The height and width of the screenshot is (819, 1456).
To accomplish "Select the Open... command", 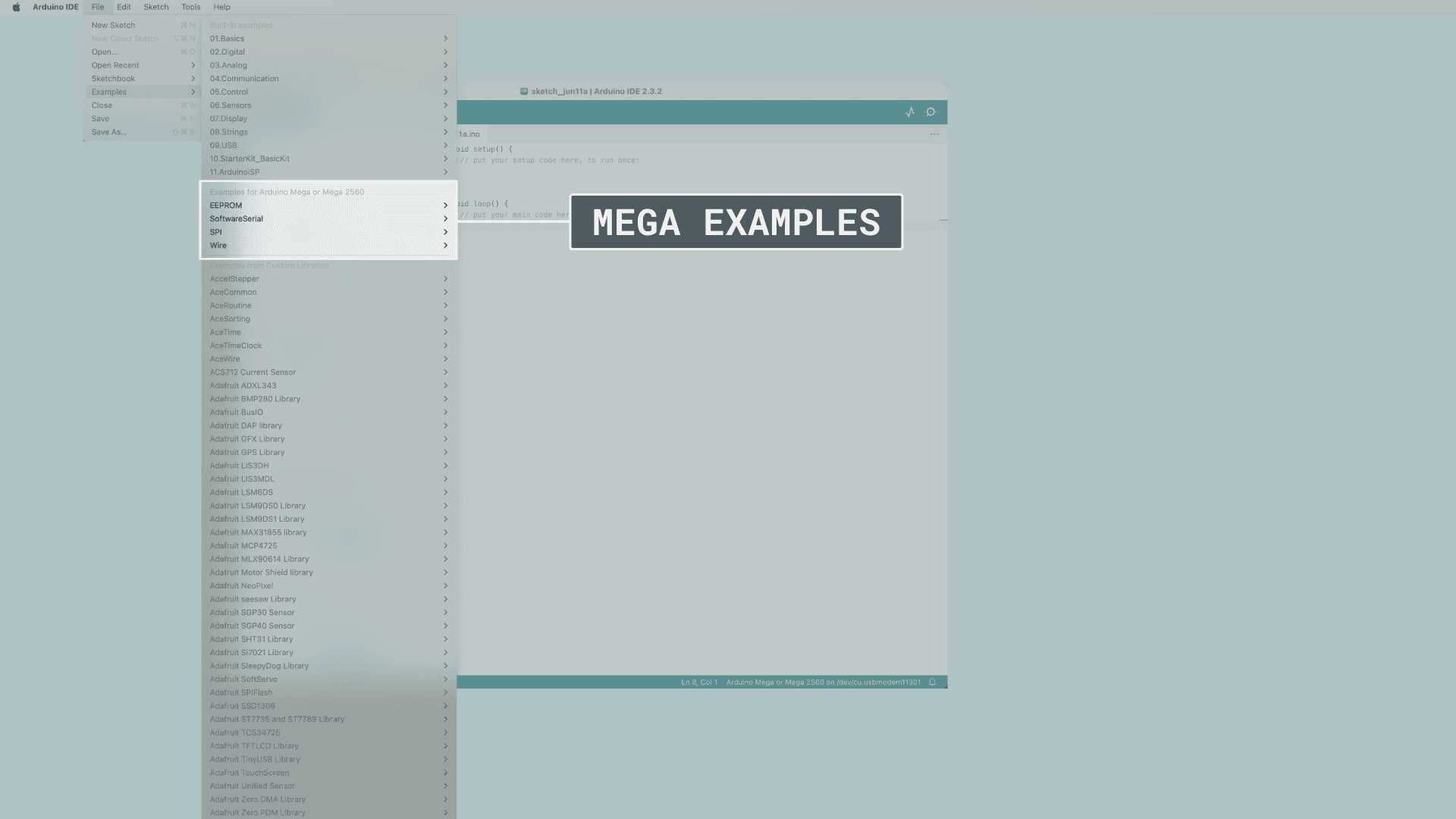I will coord(104,52).
